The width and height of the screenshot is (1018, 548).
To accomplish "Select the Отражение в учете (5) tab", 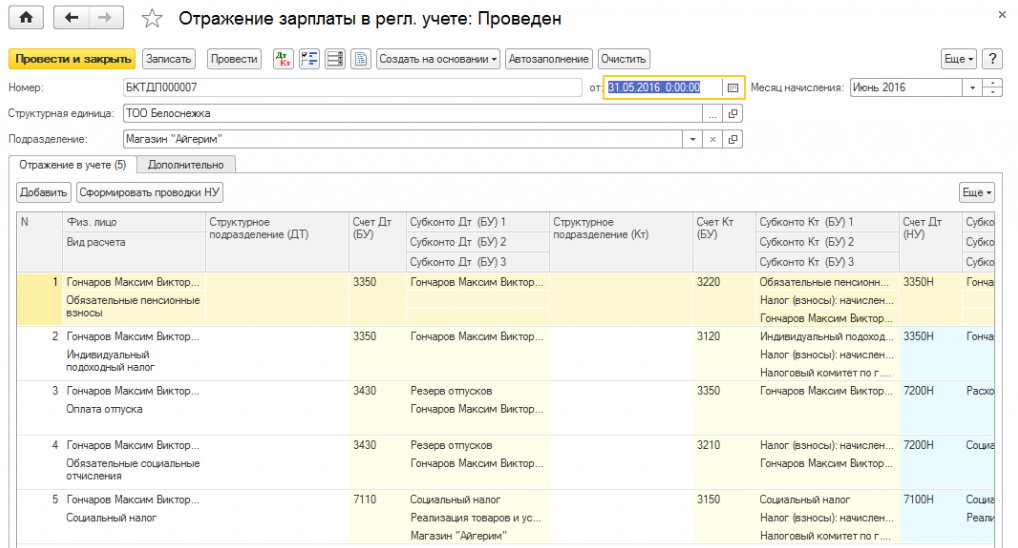I will click(x=70, y=164).
